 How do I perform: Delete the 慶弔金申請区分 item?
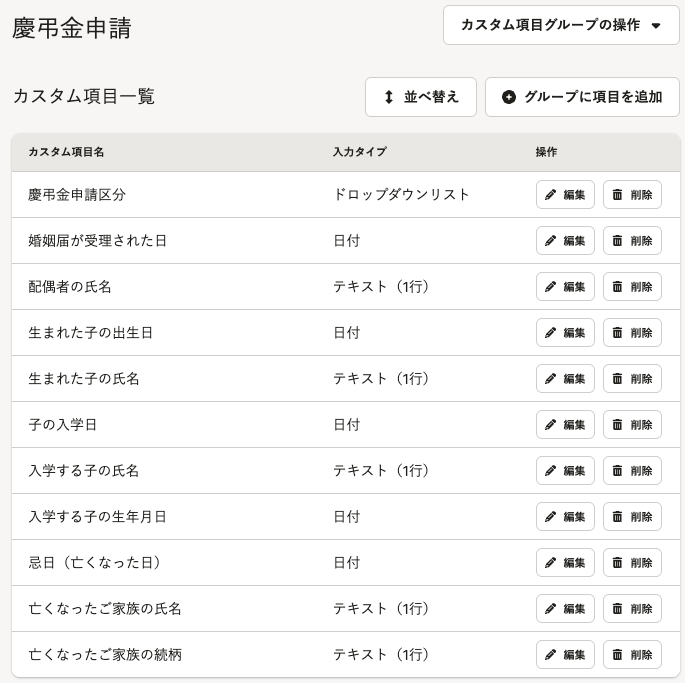[x=632, y=194]
